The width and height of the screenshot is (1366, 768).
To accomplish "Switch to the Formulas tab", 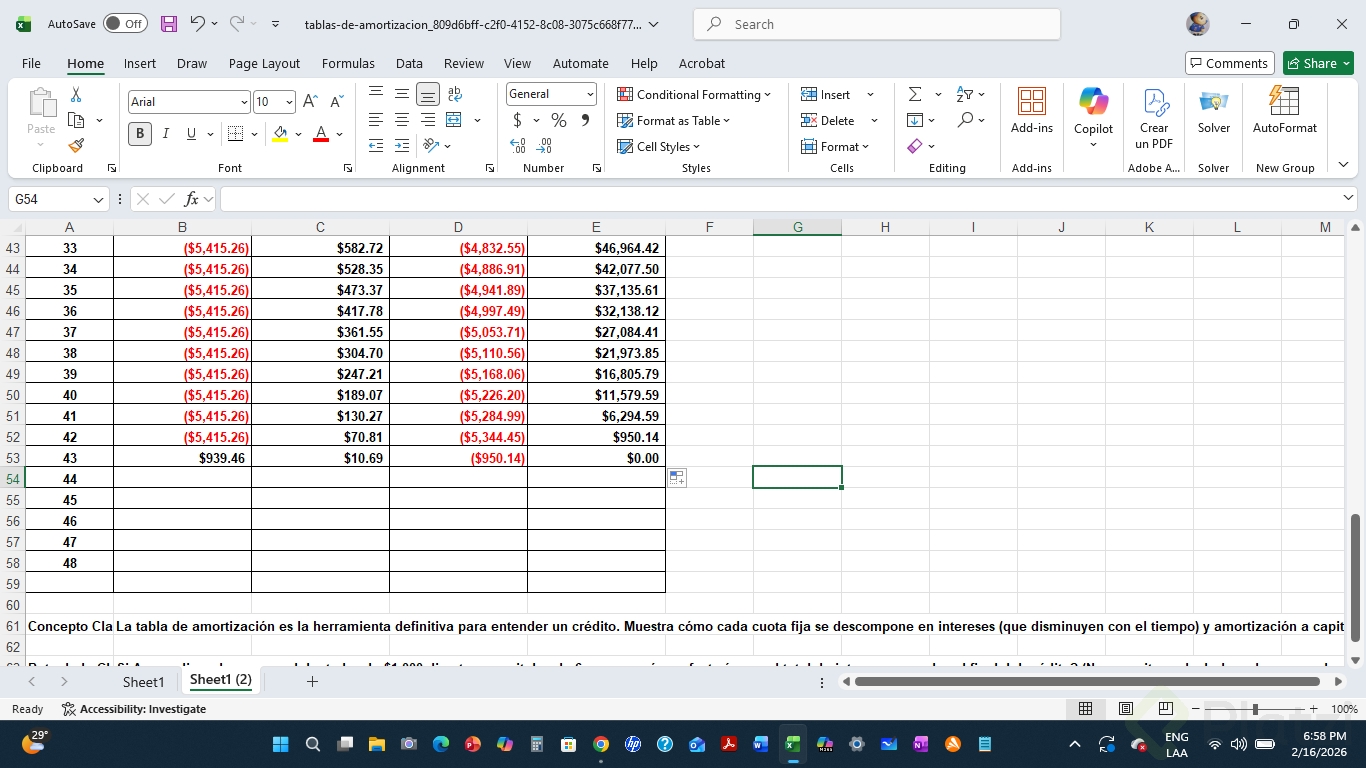I will (x=348, y=63).
